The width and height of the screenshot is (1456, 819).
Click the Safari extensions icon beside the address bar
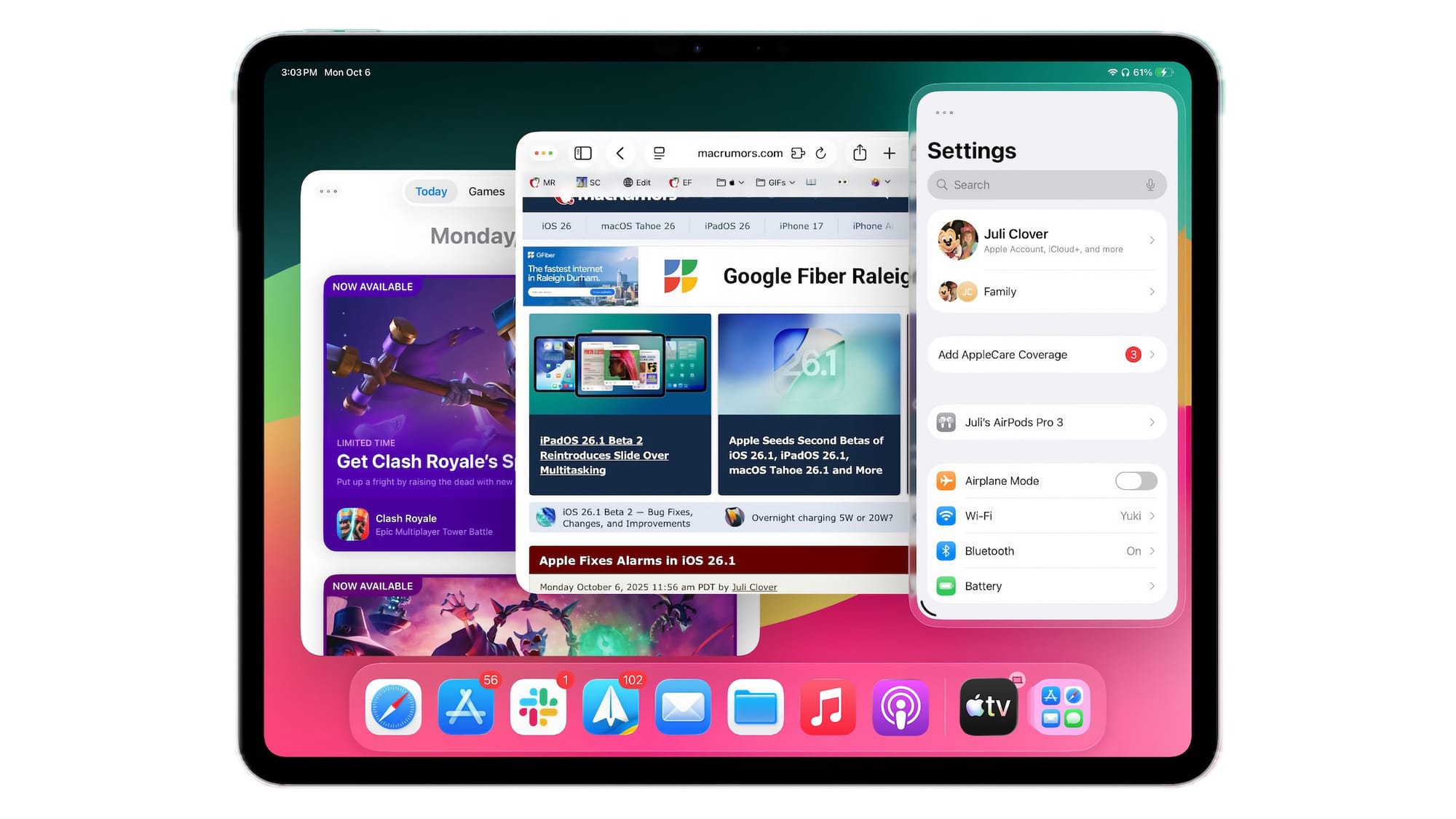pyautogui.click(x=799, y=153)
